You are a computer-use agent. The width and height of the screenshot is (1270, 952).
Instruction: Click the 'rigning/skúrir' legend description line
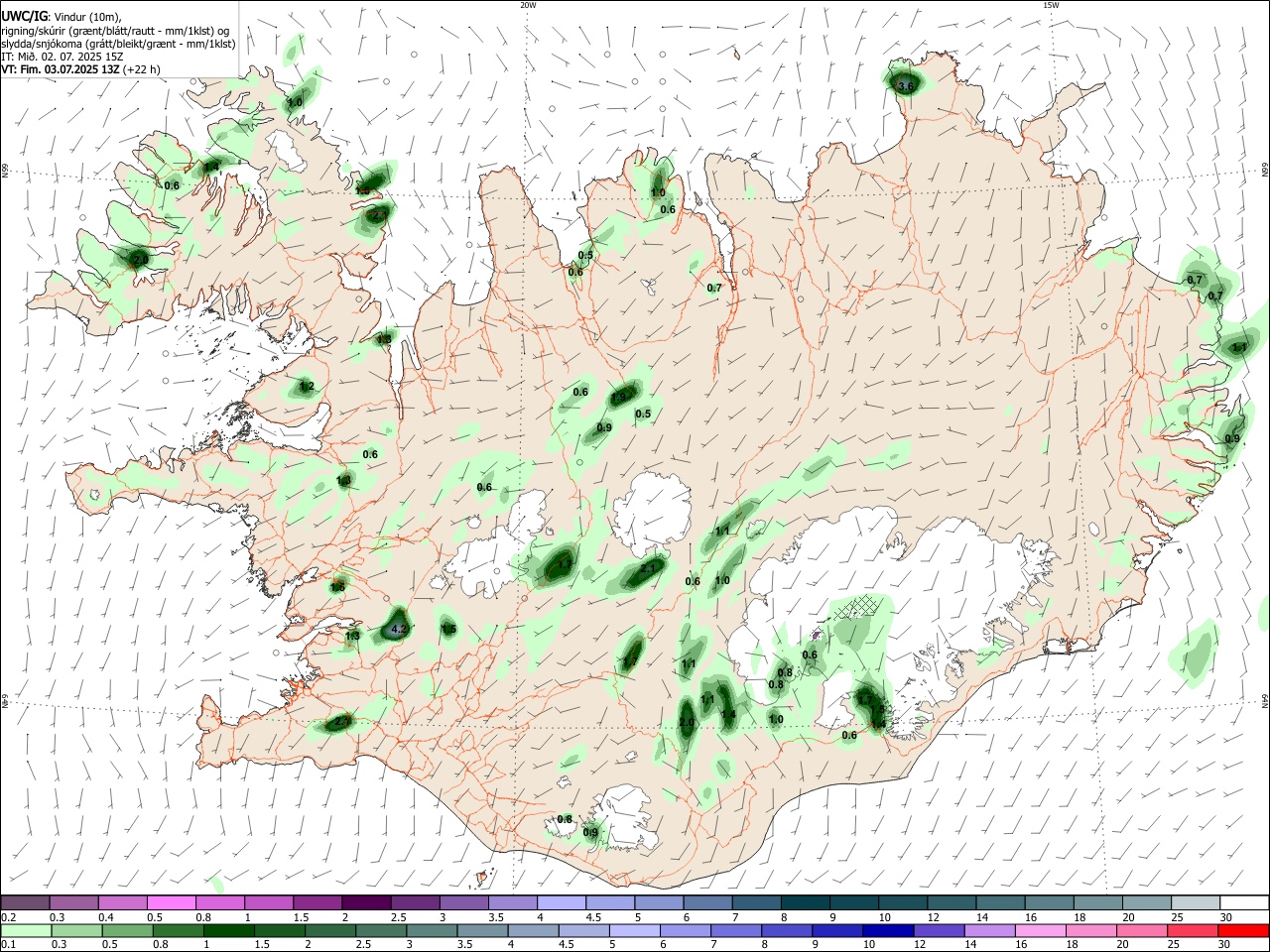(115, 30)
